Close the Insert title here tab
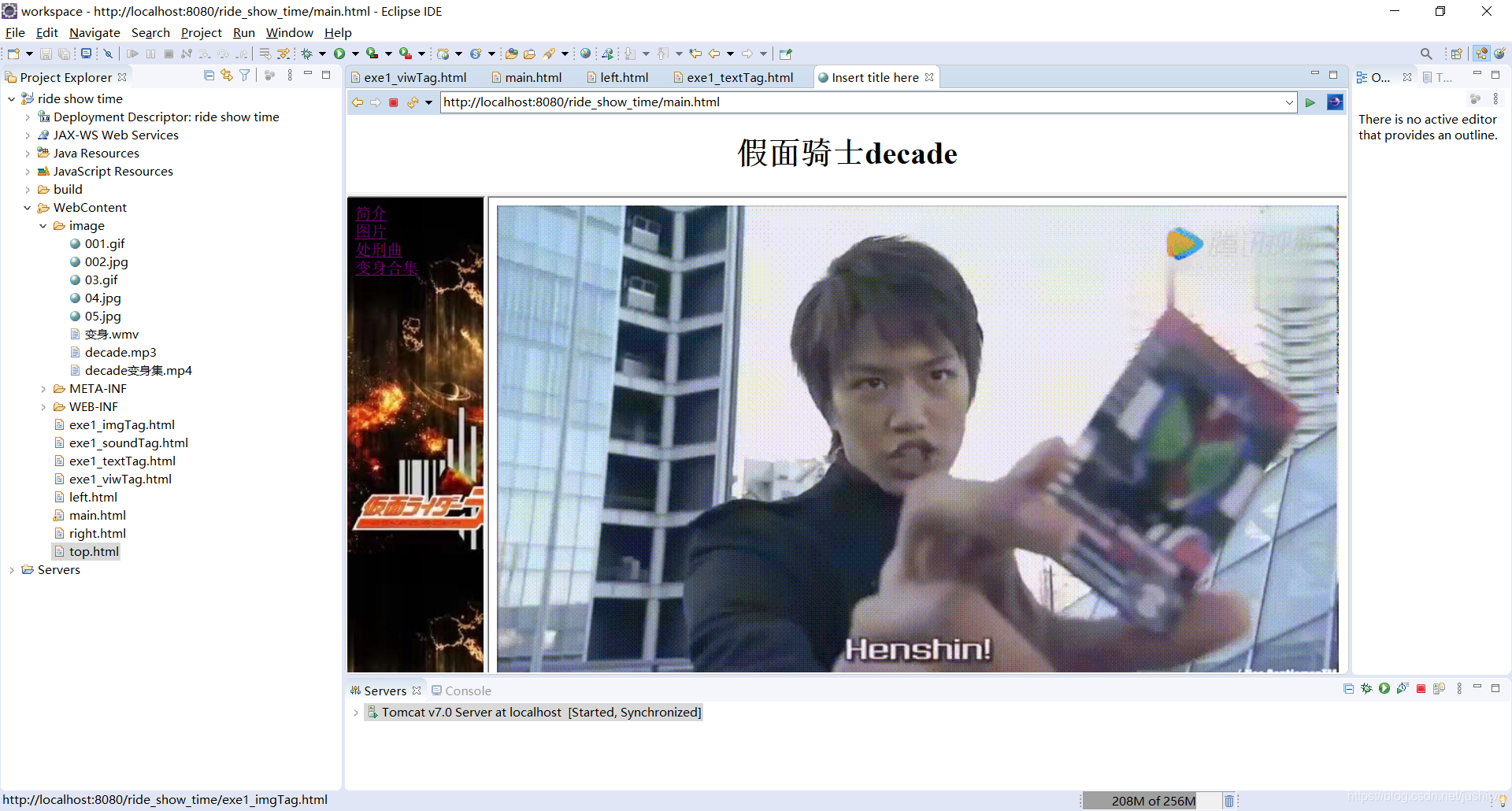 [929, 77]
